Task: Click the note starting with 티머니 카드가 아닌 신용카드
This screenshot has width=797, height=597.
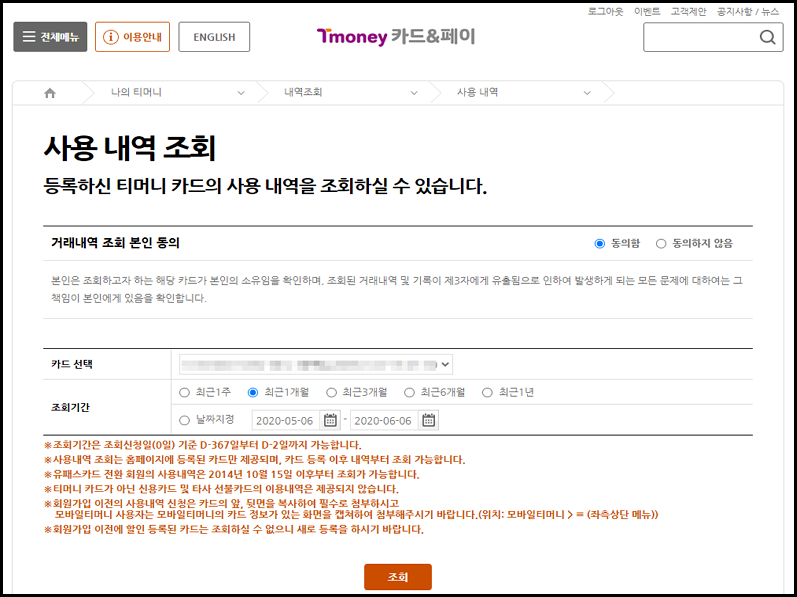Action: tap(221, 489)
